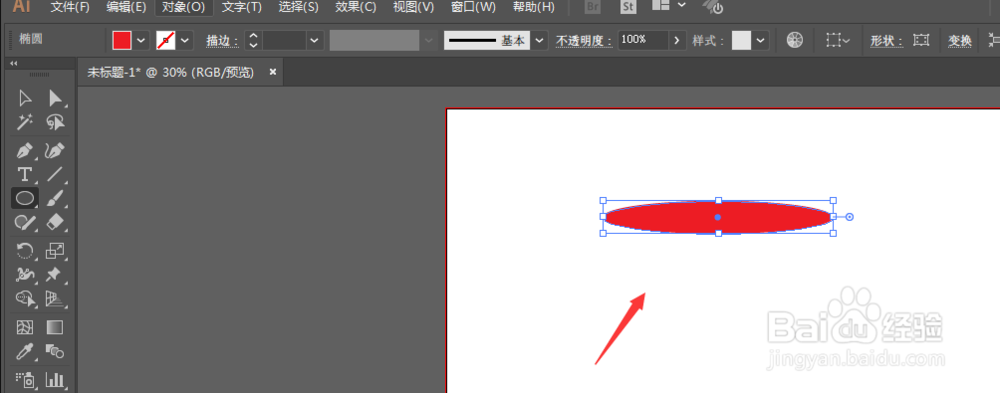Select the Blend tool
Image resolution: width=1000 pixels, height=393 pixels.
click(x=55, y=351)
